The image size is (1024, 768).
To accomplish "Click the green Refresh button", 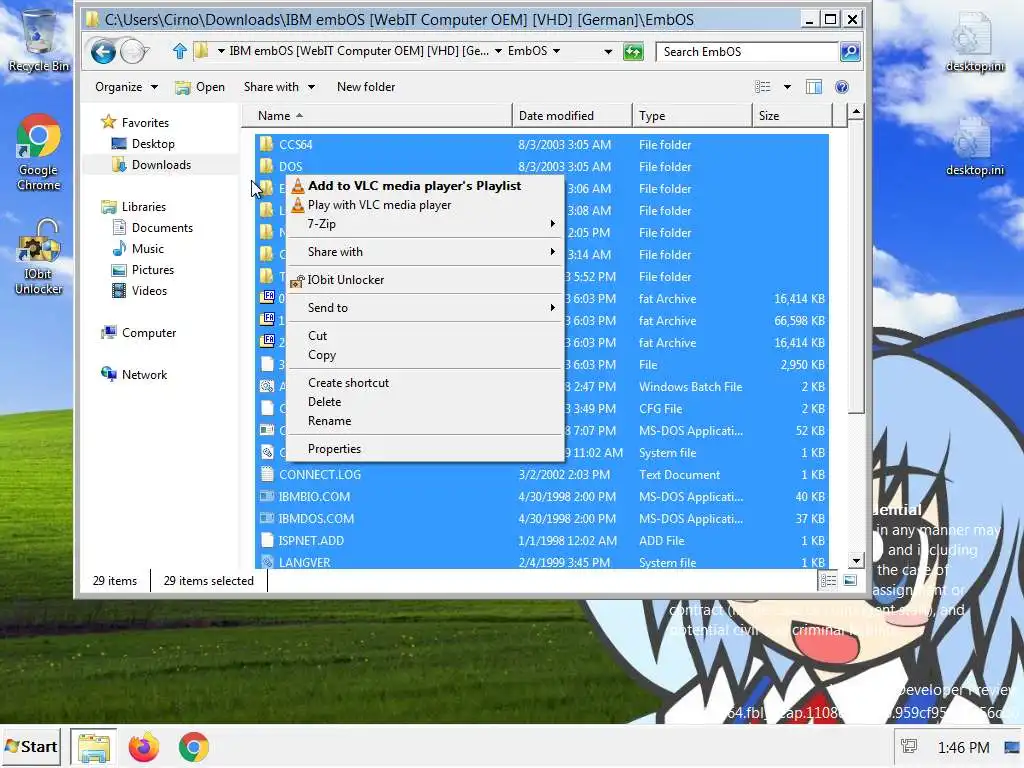I will click(633, 52).
